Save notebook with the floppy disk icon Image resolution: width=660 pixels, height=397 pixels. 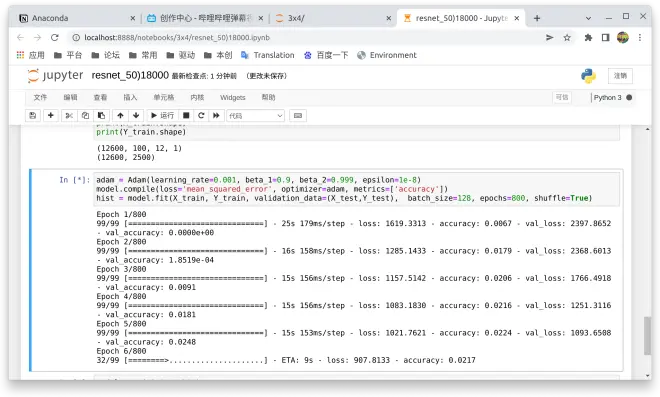click(x=33, y=115)
